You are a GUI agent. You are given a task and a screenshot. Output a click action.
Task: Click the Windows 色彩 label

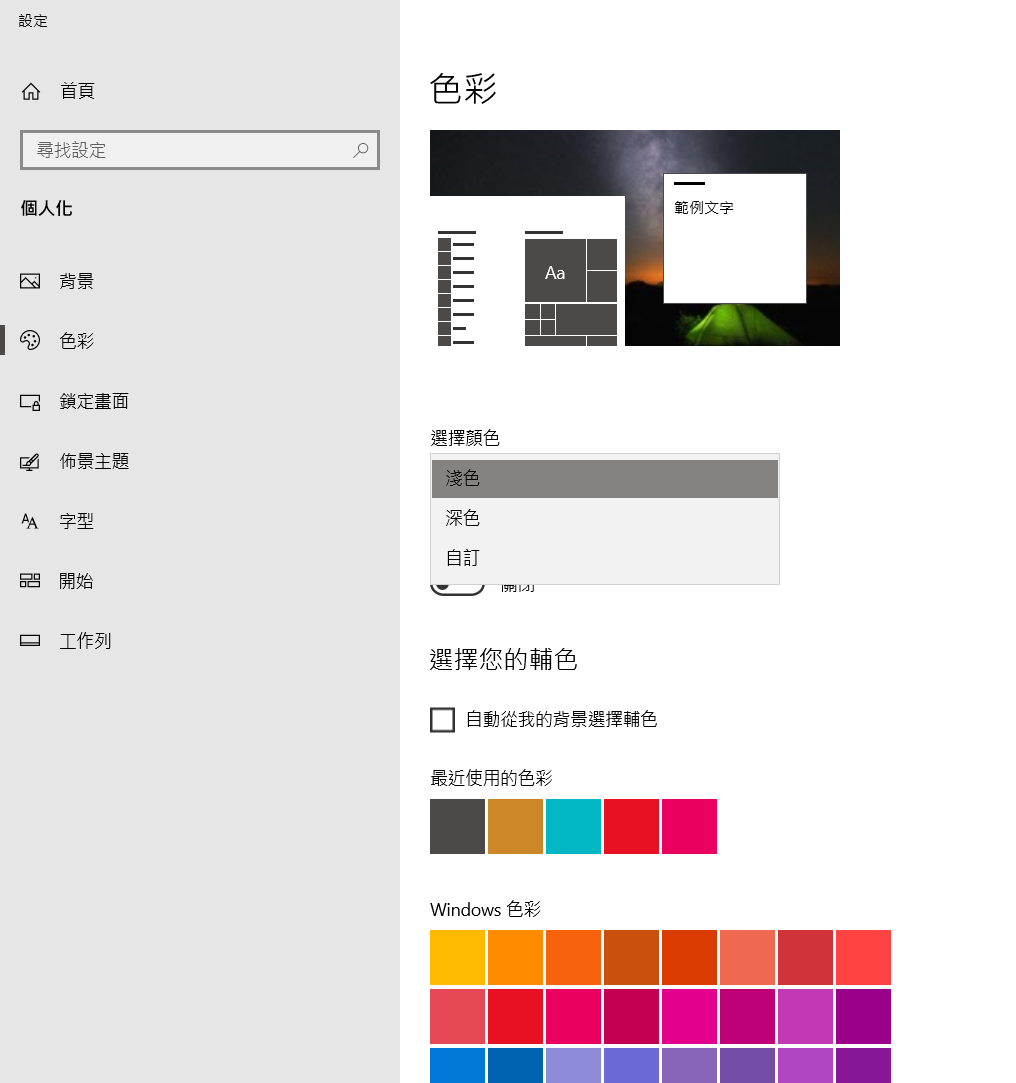tap(486, 910)
